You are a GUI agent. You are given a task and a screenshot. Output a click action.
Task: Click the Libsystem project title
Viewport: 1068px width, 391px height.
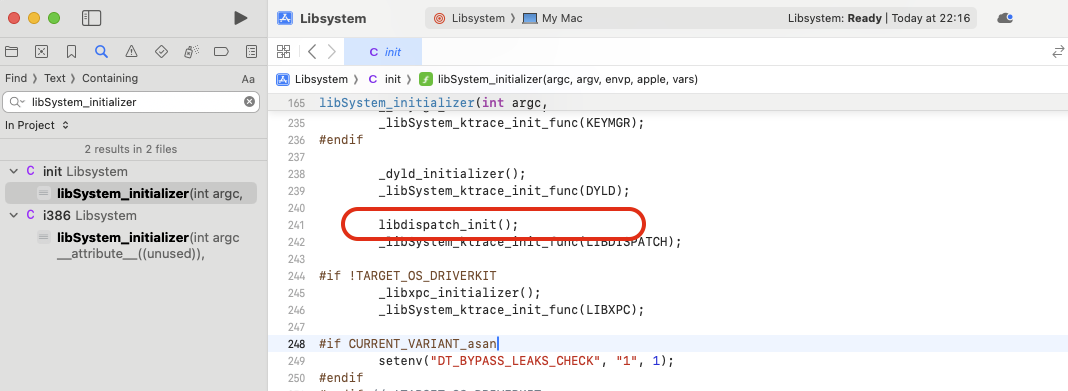[x=333, y=18]
